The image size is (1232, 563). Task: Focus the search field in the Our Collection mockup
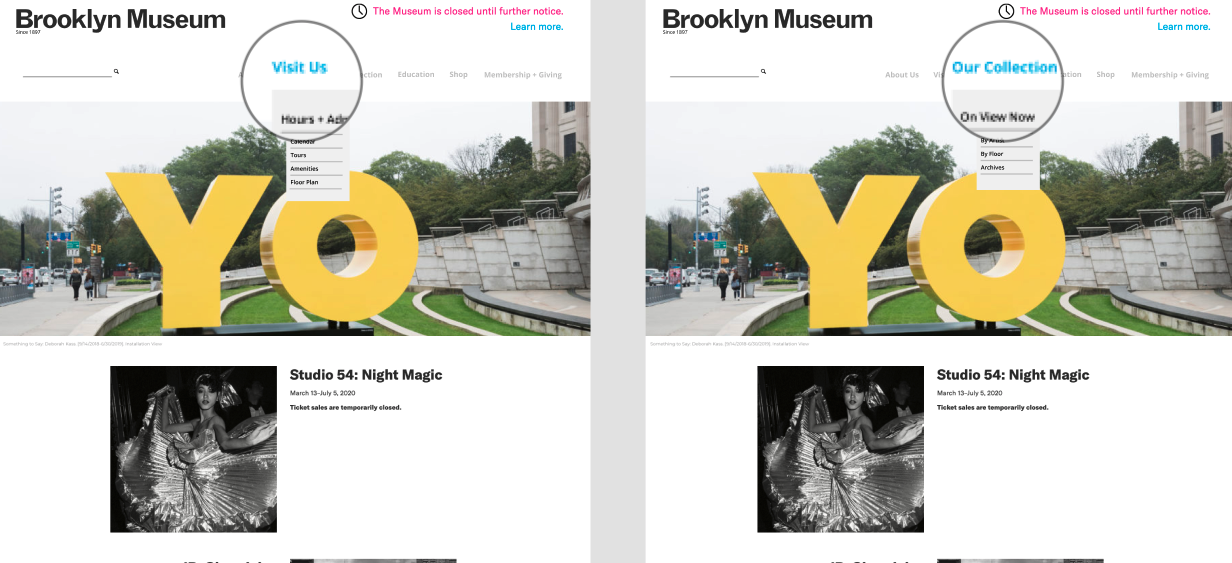(x=714, y=72)
